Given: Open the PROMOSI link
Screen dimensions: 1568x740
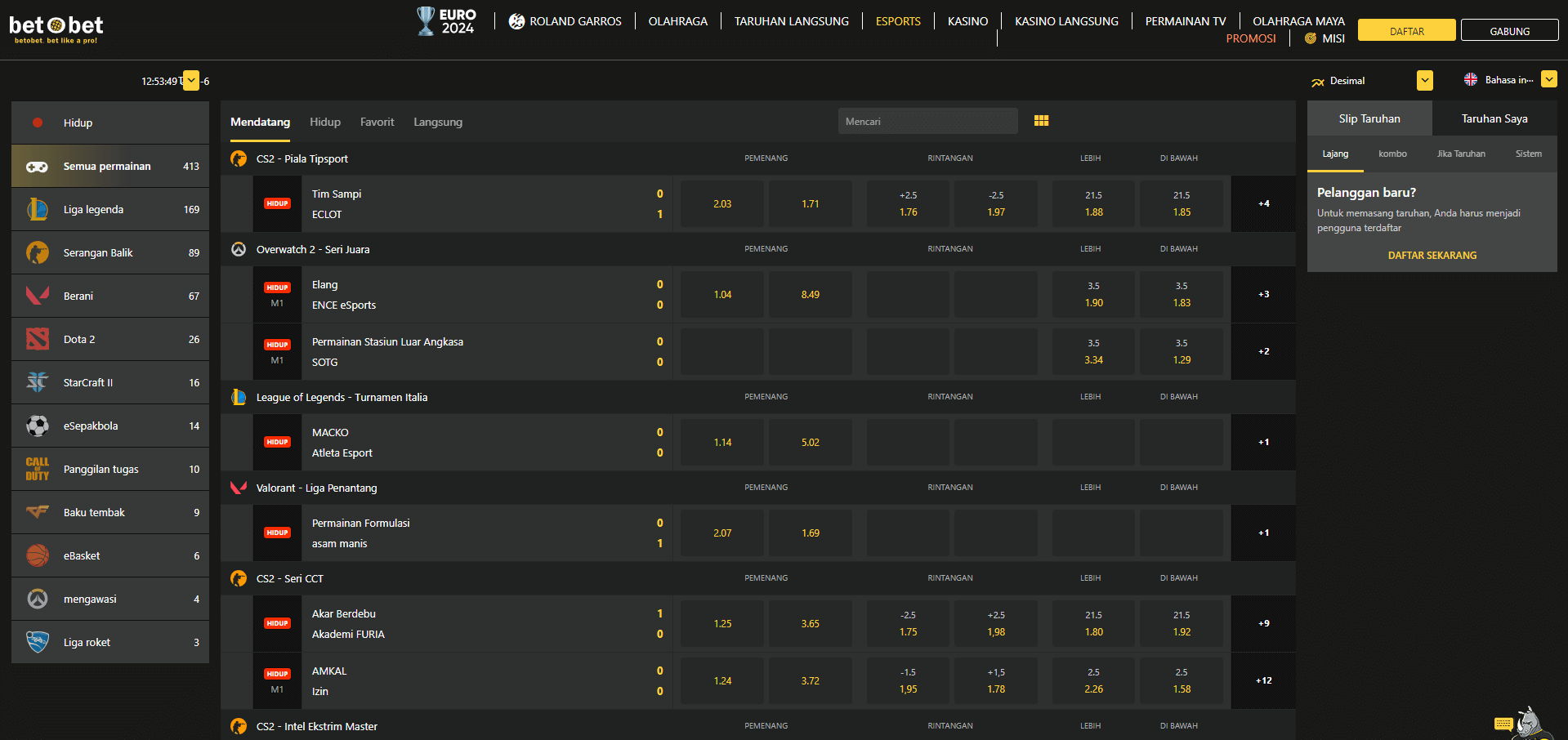Looking at the screenshot, I should pos(1250,38).
